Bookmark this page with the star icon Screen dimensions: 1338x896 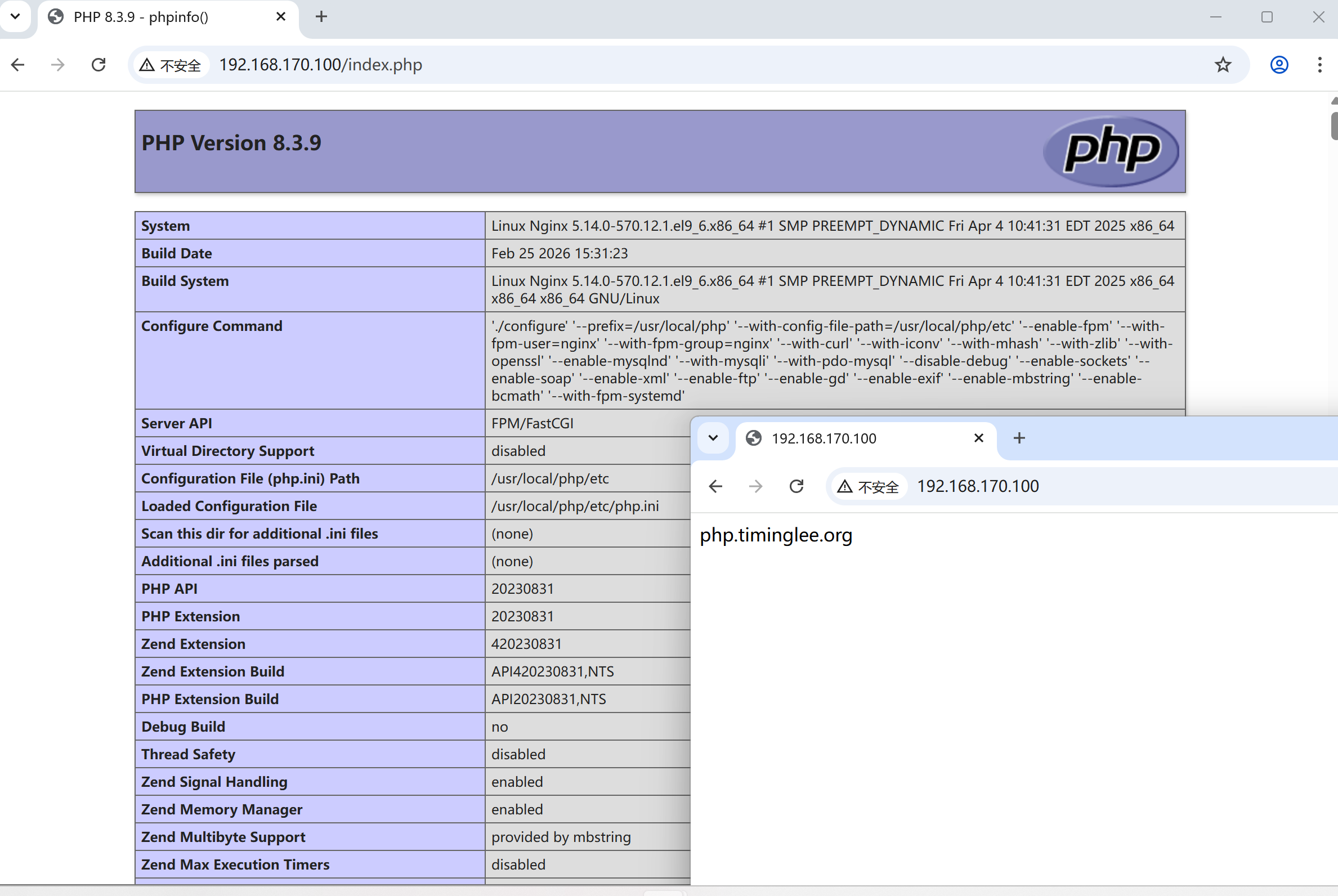(1223, 65)
